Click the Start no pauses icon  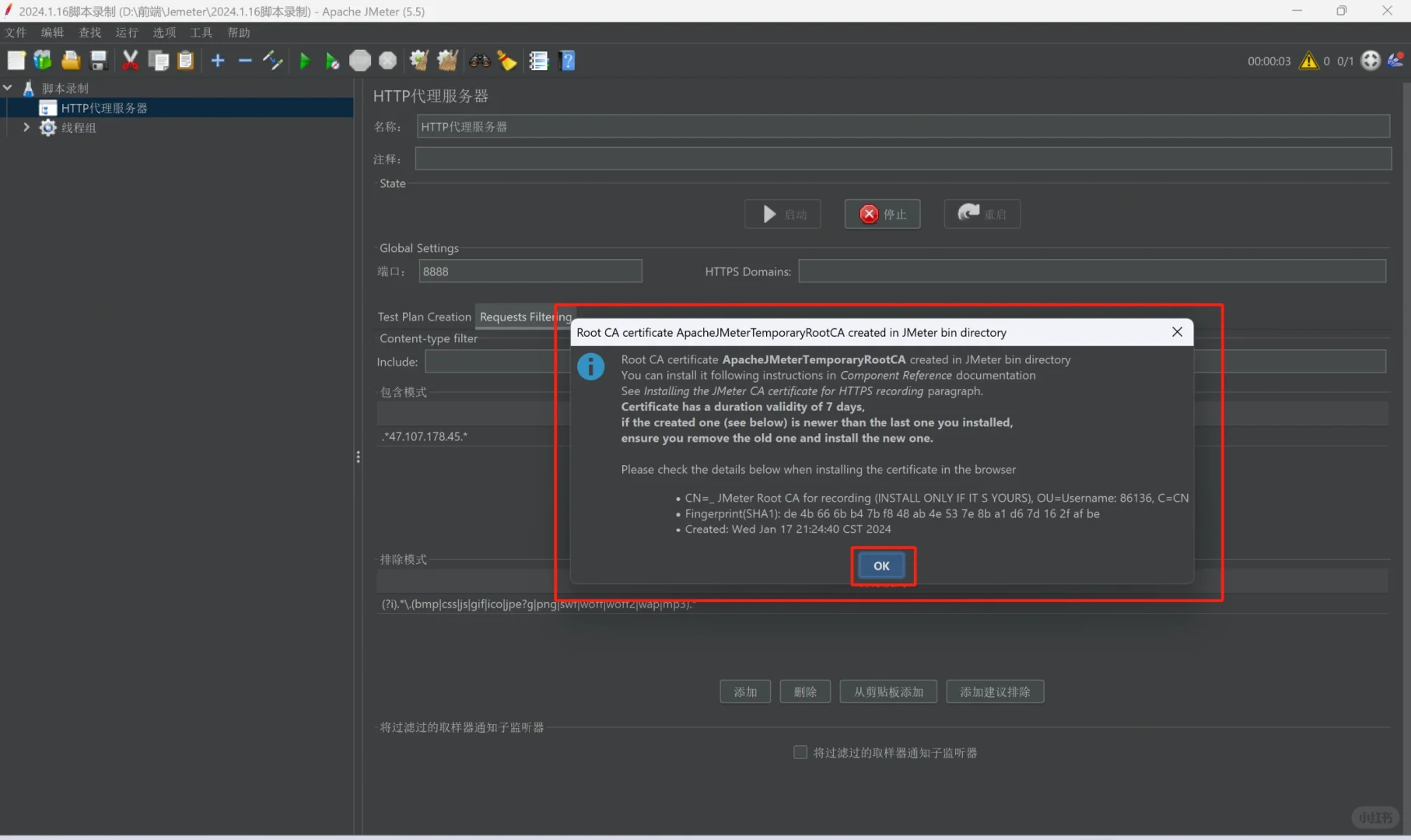pyautogui.click(x=332, y=61)
